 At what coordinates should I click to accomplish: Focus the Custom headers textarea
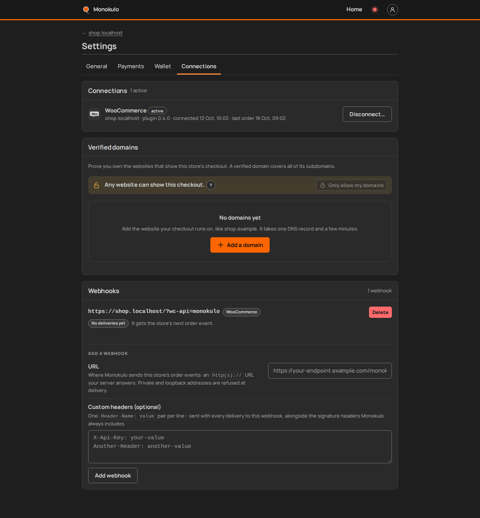240,447
